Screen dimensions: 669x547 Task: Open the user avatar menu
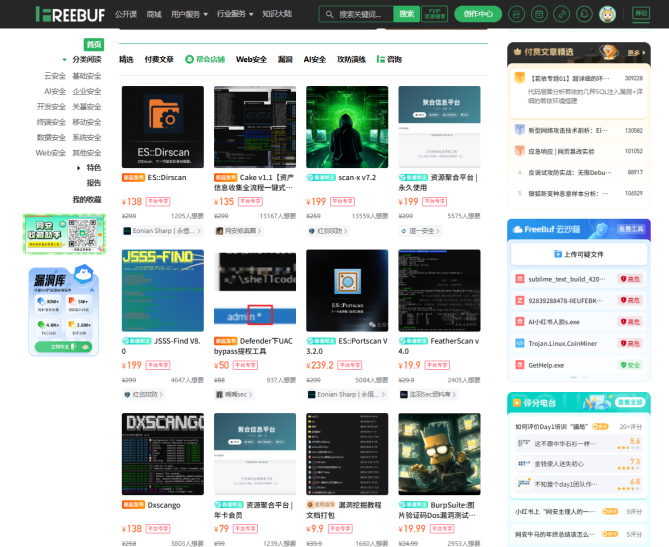(x=607, y=14)
